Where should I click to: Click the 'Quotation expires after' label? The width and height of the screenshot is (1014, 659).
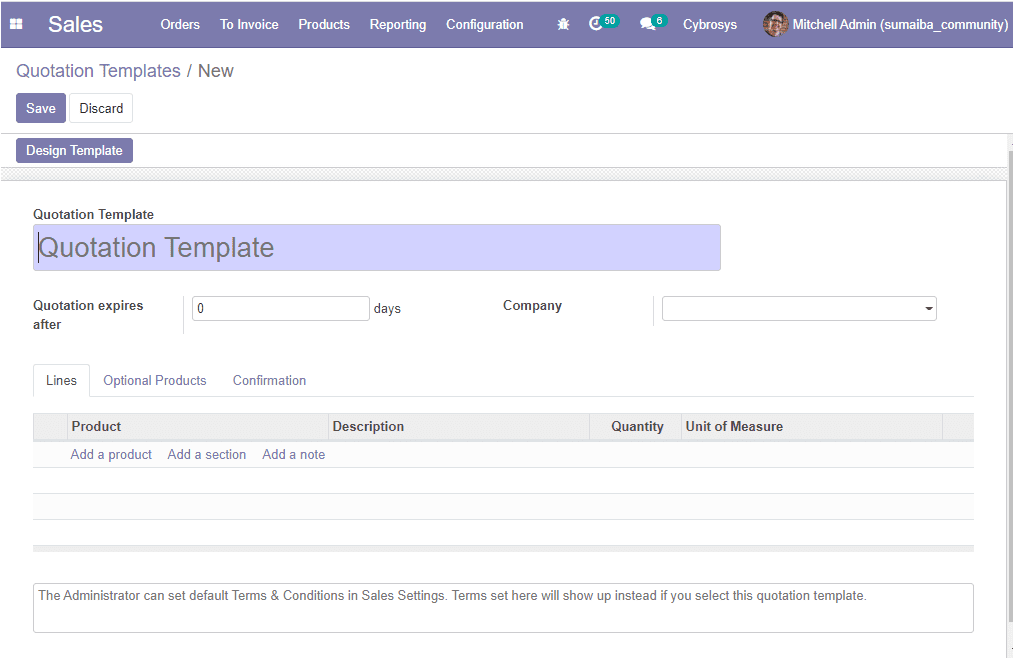pyautogui.click(x=88, y=315)
